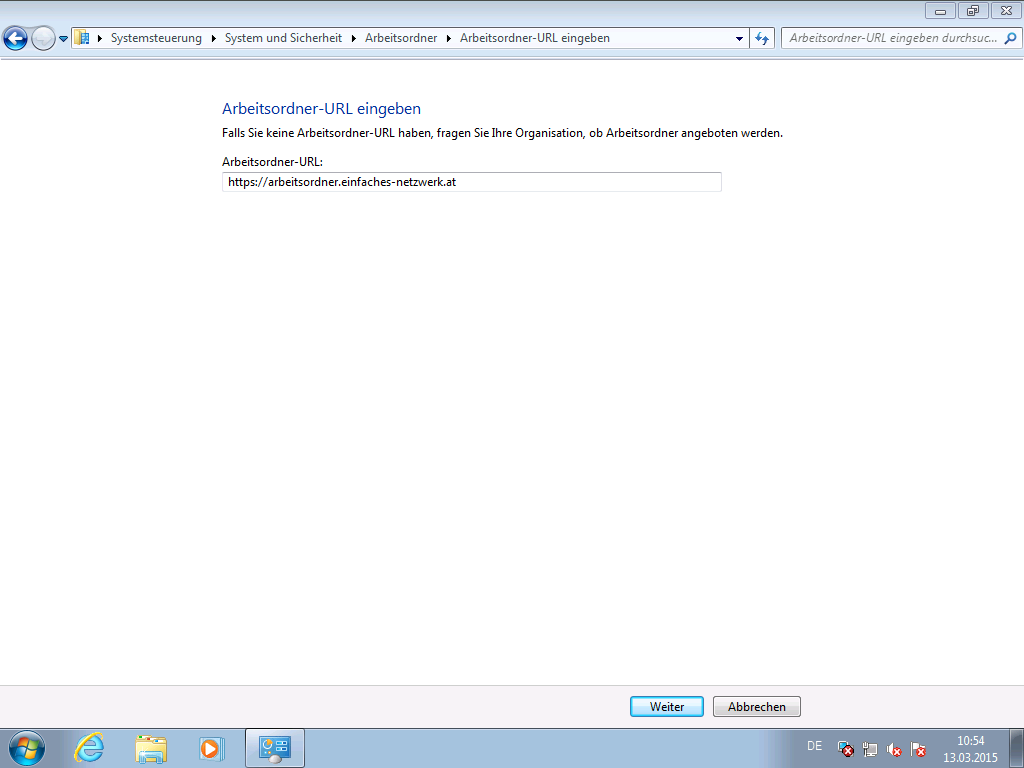Open the security shield tray icon
This screenshot has height=768, width=1024.
coord(846,749)
